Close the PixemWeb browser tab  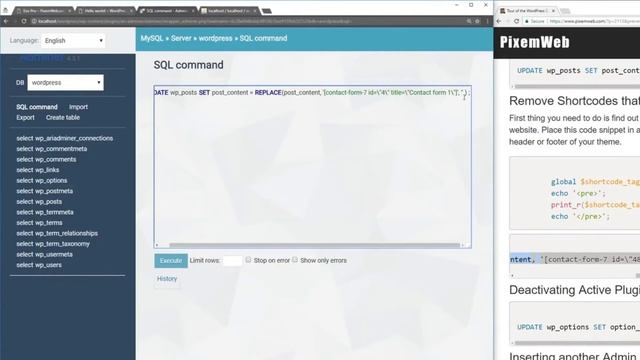click(553, 11)
